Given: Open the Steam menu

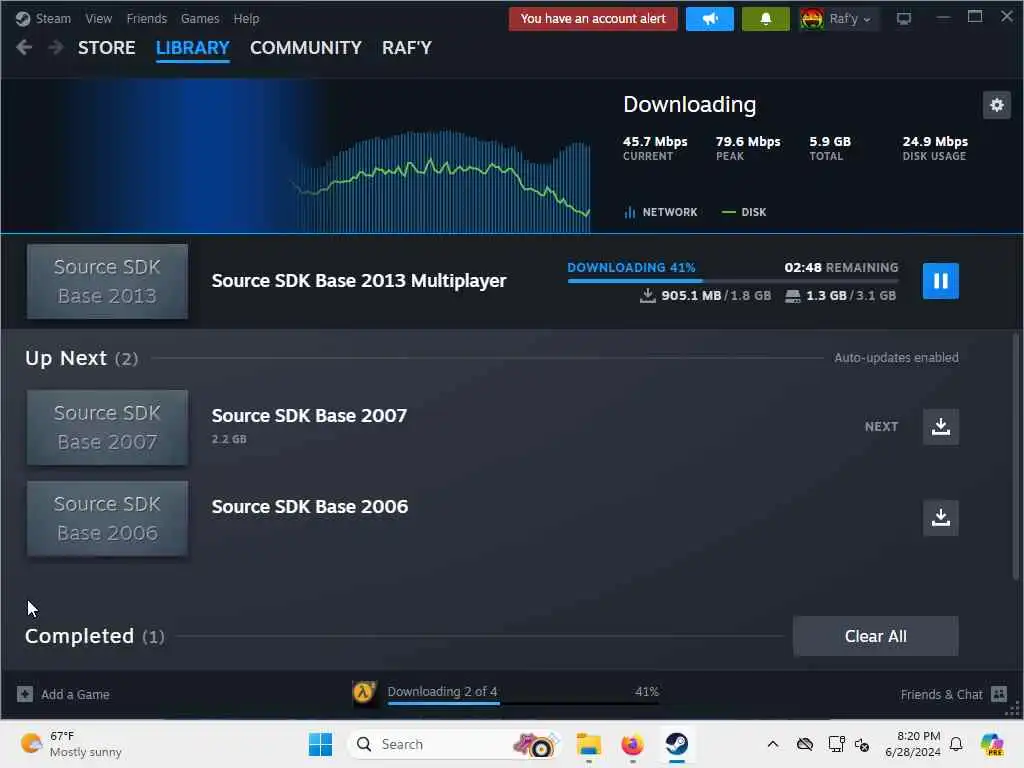Looking at the screenshot, I should (x=53, y=19).
